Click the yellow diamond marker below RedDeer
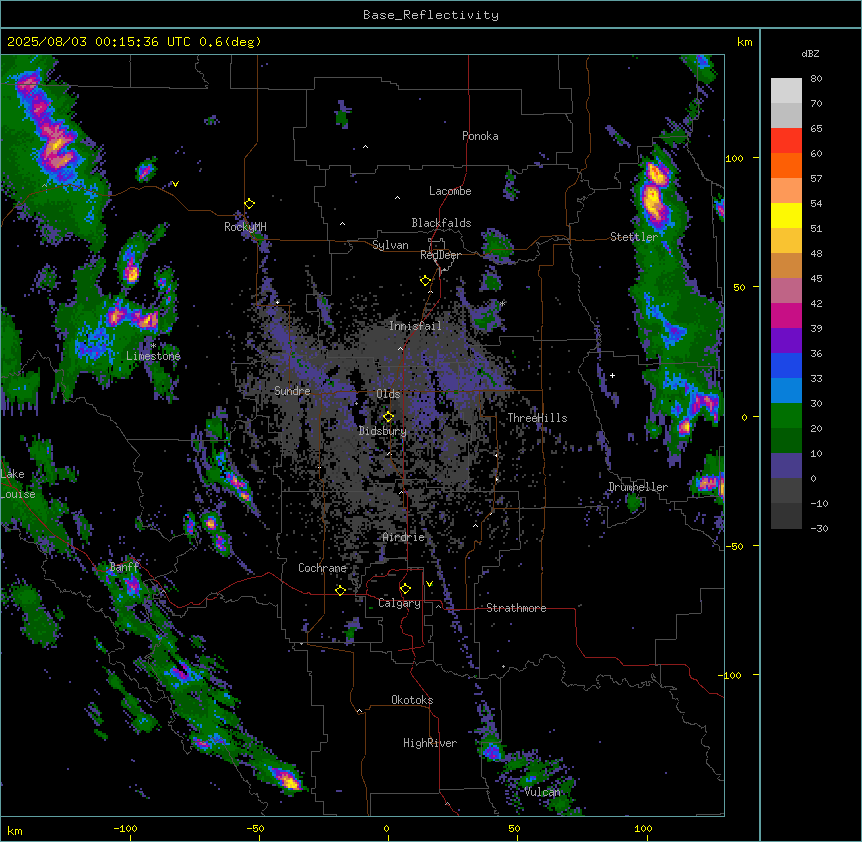This screenshot has height=842, width=862. [425, 281]
